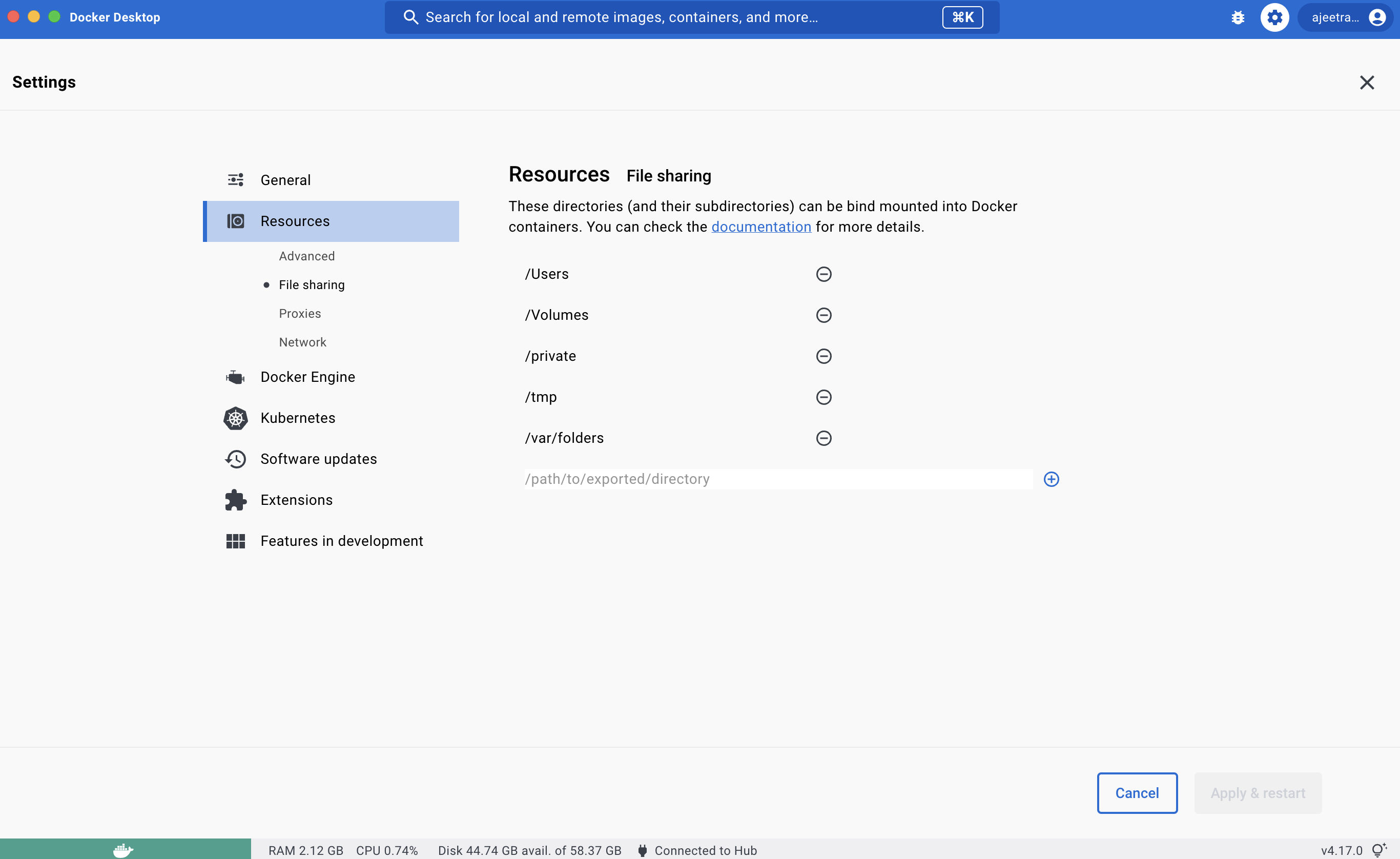Viewport: 1400px width, 859px height.
Task: Click the Features in development grid icon
Action: 235,541
